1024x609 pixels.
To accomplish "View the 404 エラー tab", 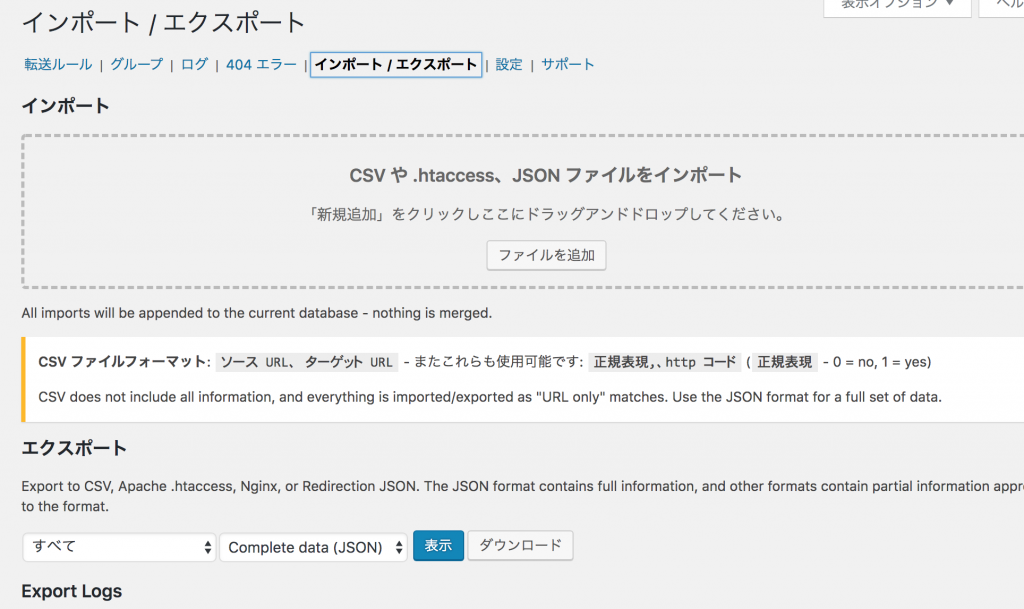I will tap(261, 65).
